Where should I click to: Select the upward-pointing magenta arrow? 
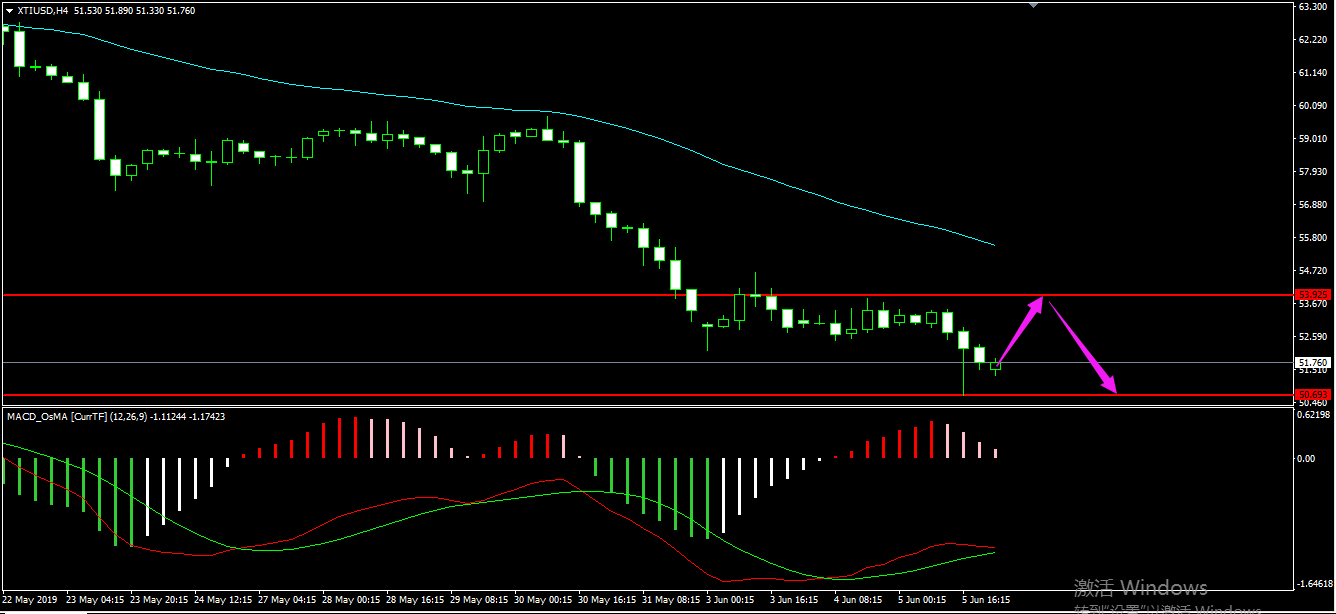coord(1021,331)
